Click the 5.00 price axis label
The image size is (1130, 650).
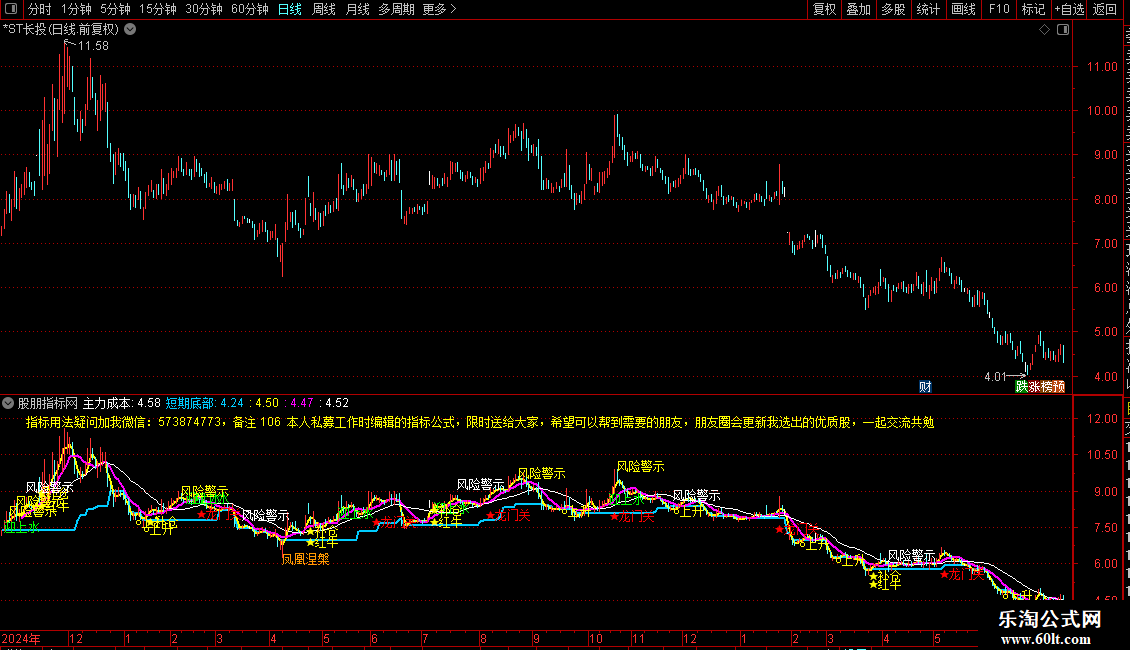pos(1105,332)
